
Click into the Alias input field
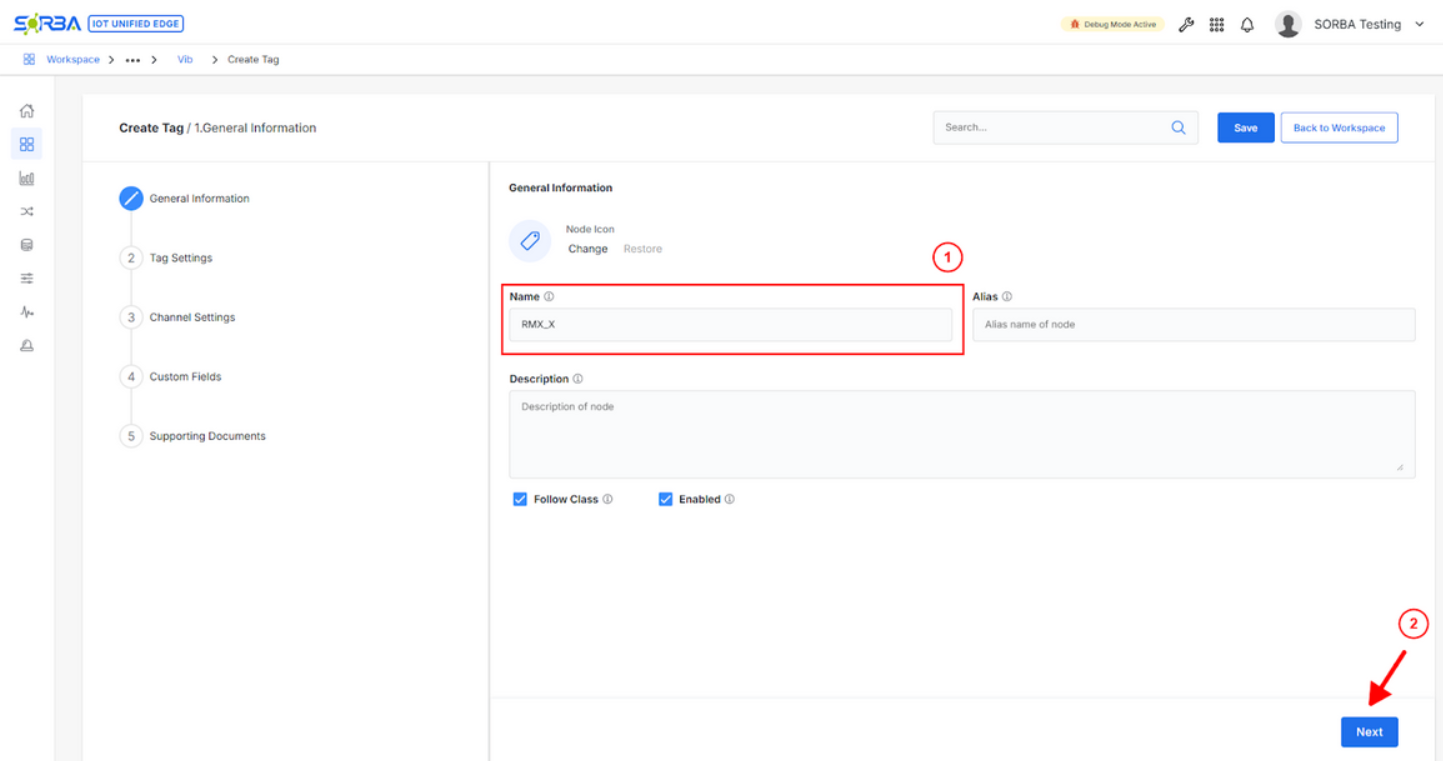[x=1193, y=325]
